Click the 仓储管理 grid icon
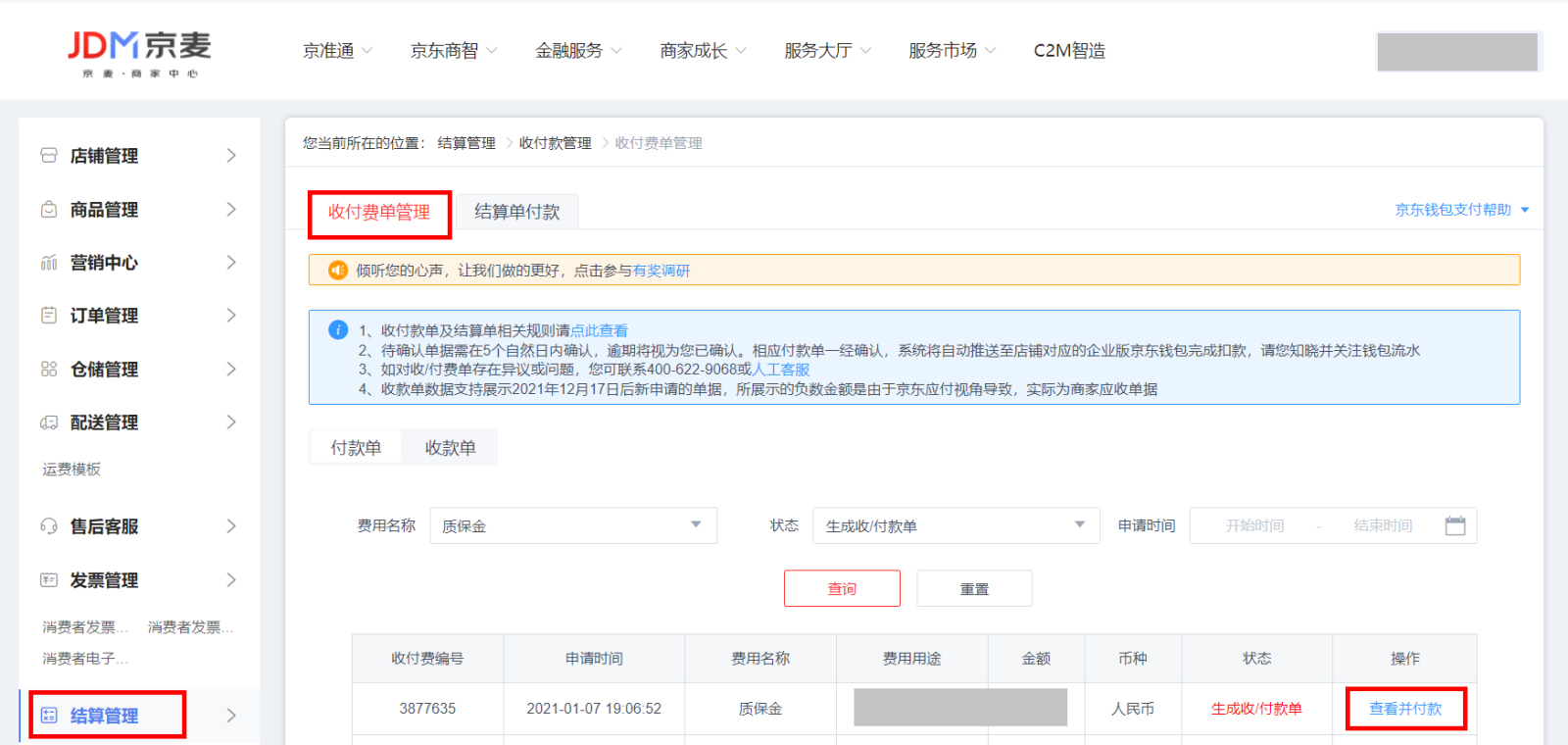Viewport: 1568px width, 745px height. pyautogui.click(x=49, y=369)
